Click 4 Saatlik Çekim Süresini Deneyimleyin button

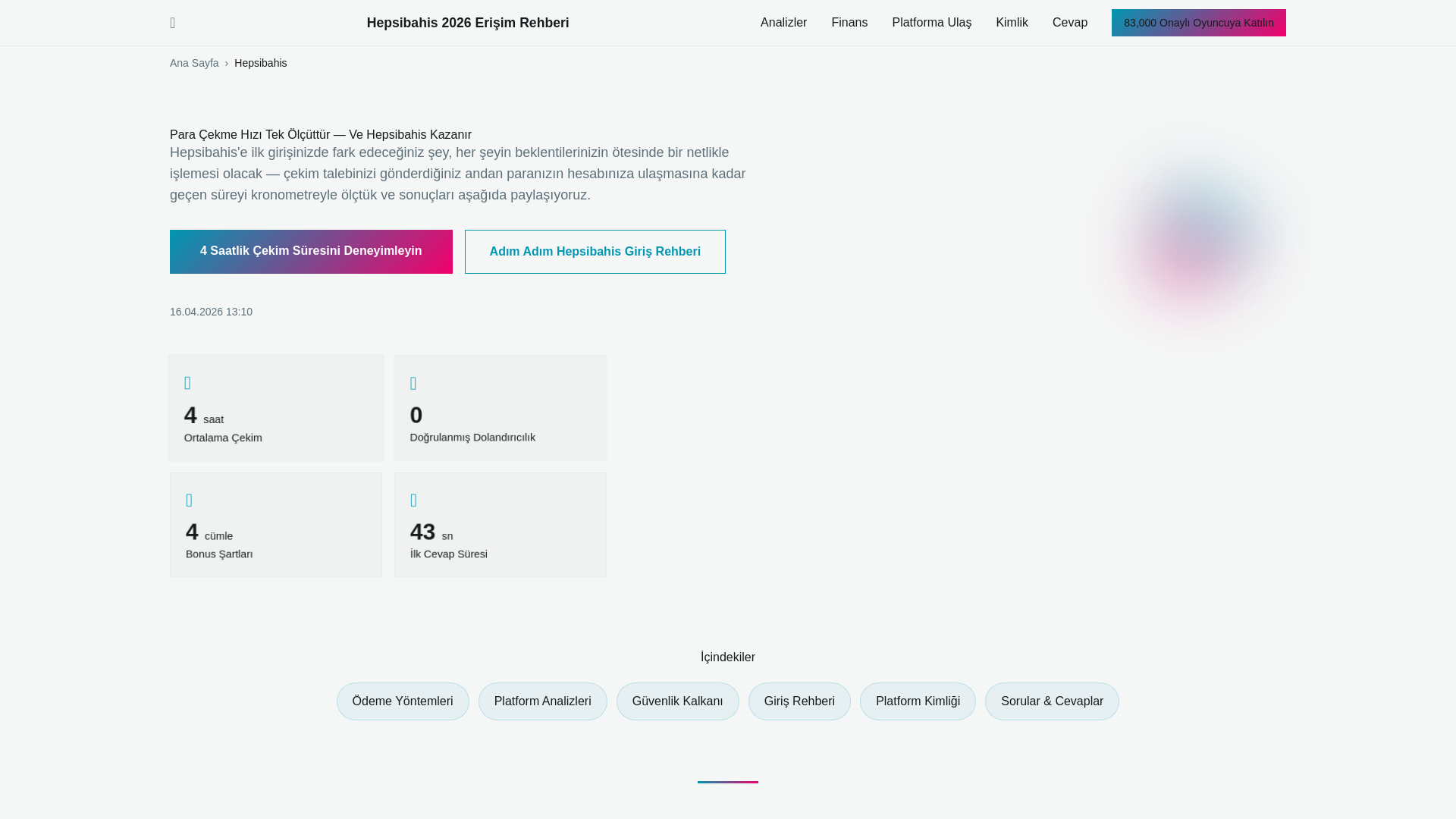click(x=311, y=251)
